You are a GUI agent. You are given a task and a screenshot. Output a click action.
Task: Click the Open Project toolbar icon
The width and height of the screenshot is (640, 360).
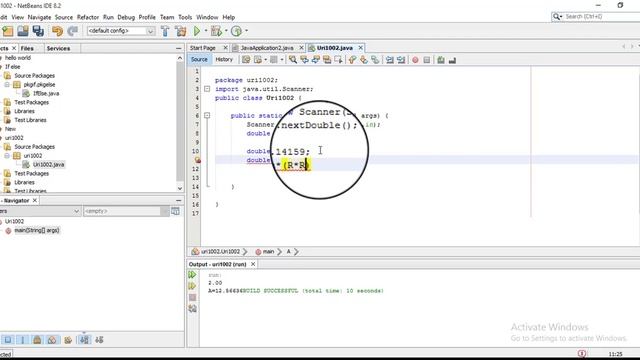pyautogui.click(x=23, y=31)
